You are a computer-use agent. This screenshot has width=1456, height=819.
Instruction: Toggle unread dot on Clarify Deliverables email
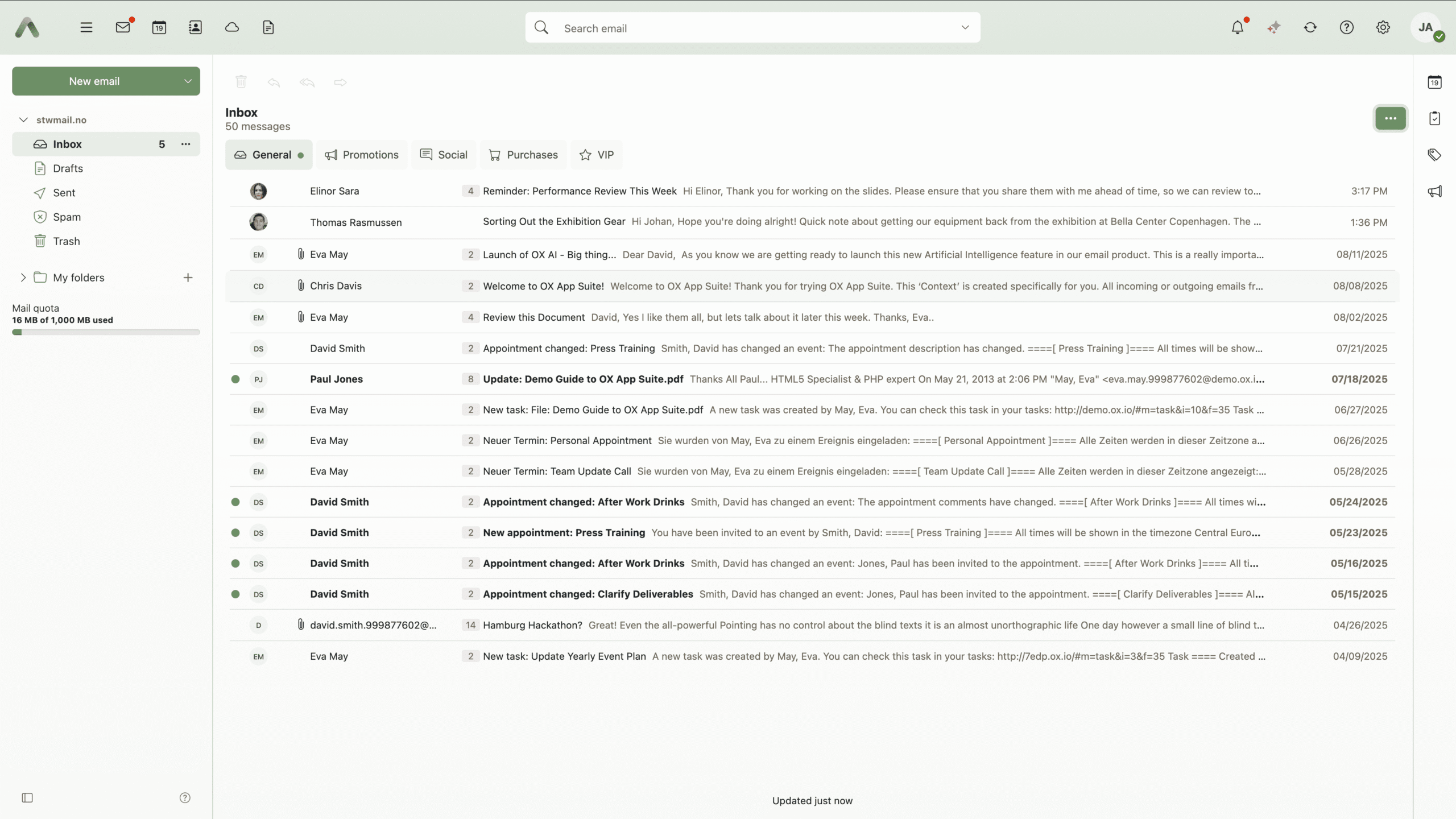coord(235,594)
